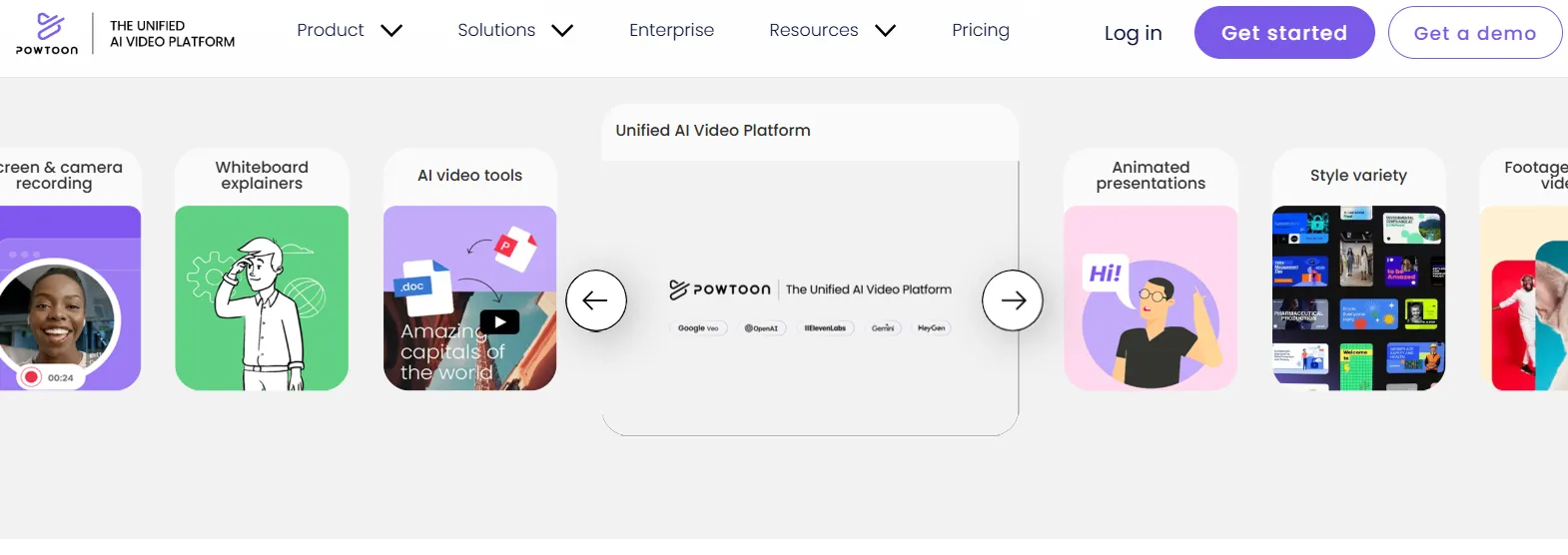The image size is (1568, 555).
Task: Click the Hi! speech bubble
Action: [x=1106, y=276]
